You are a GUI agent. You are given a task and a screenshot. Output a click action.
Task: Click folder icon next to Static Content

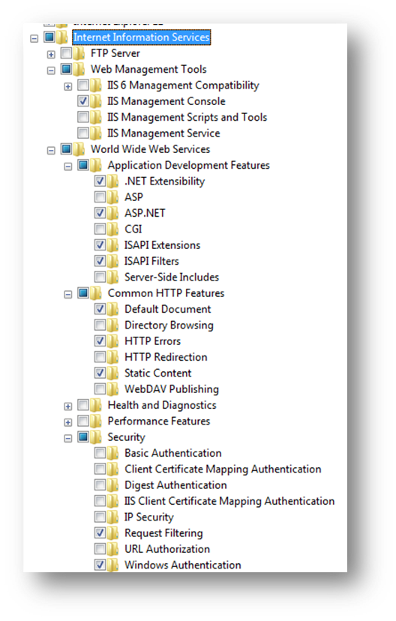tap(113, 373)
